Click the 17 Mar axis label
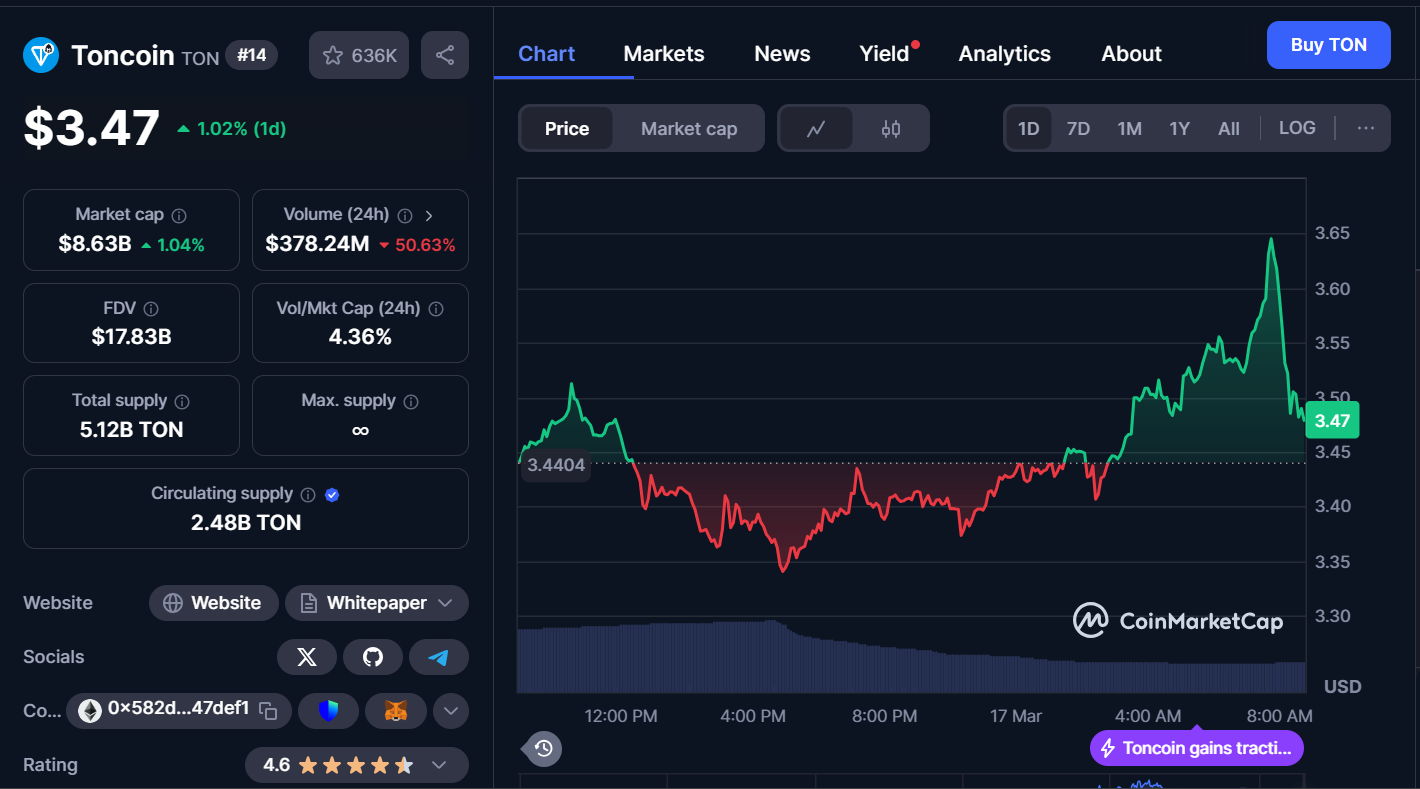Viewport: 1420px width, 789px height. click(1016, 716)
